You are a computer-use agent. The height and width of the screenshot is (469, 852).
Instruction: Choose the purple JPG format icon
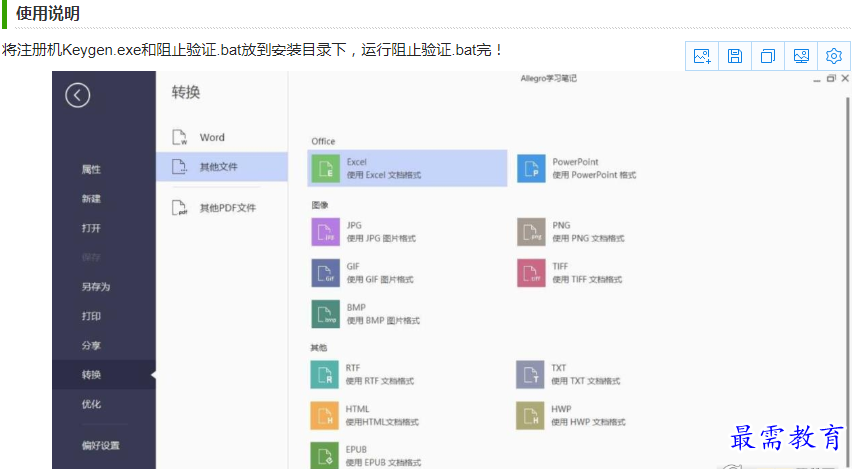coord(325,232)
